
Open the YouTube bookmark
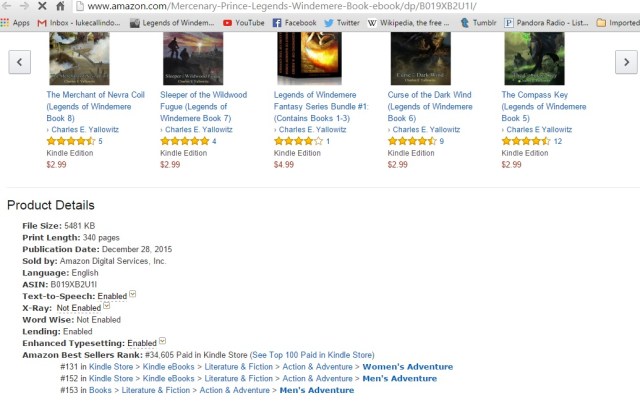tap(244, 23)
